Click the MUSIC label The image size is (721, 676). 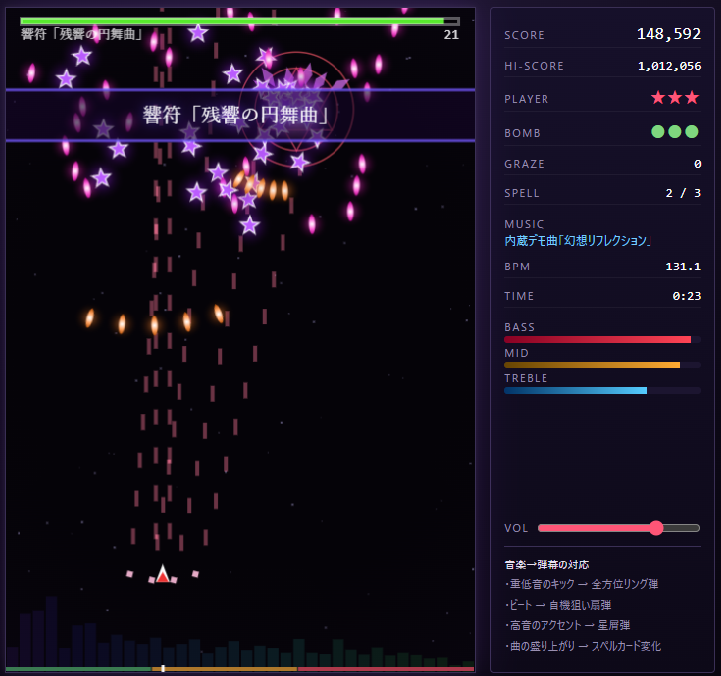click(524, 224)
